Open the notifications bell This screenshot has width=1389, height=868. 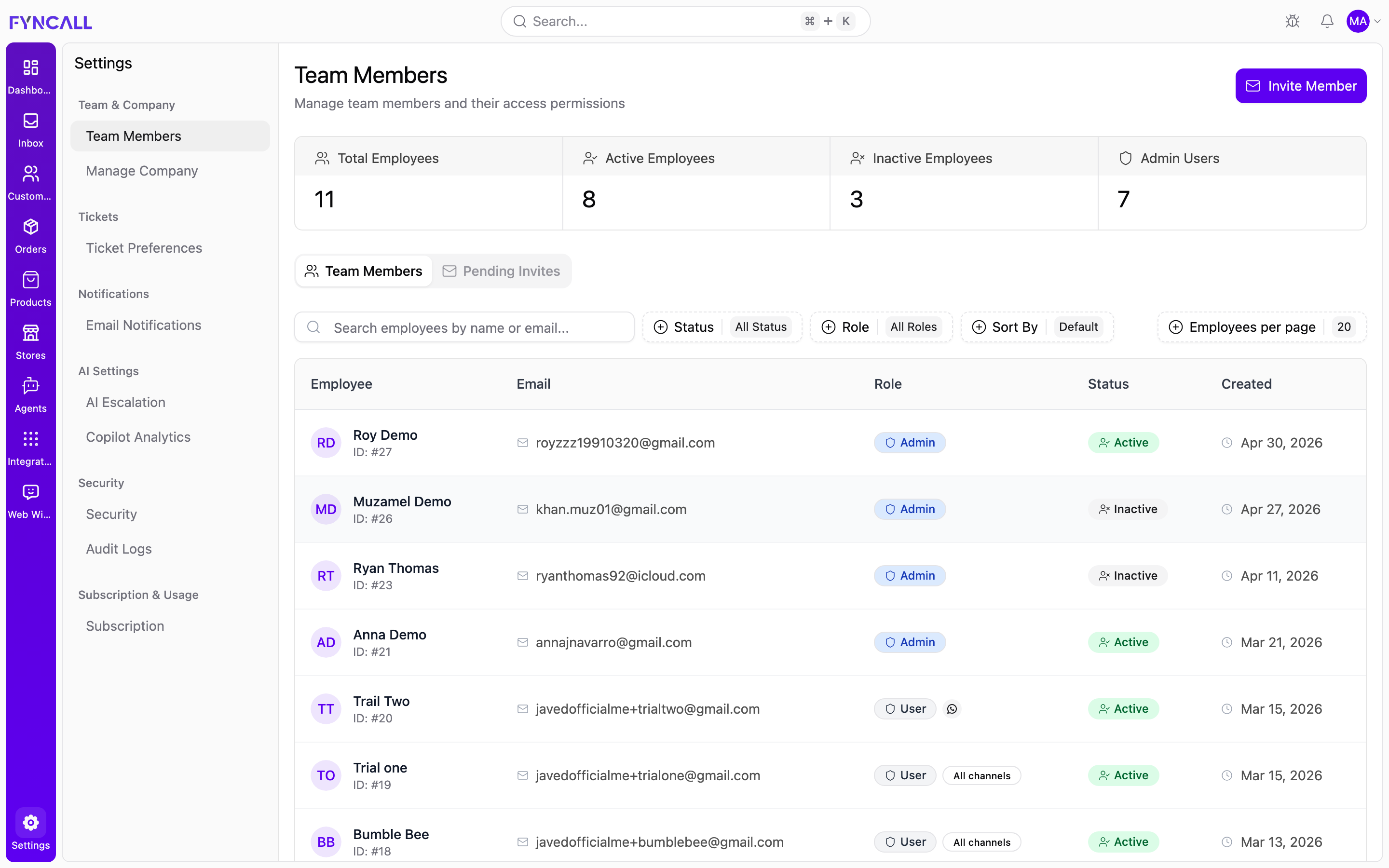[x=1327, y=21]
